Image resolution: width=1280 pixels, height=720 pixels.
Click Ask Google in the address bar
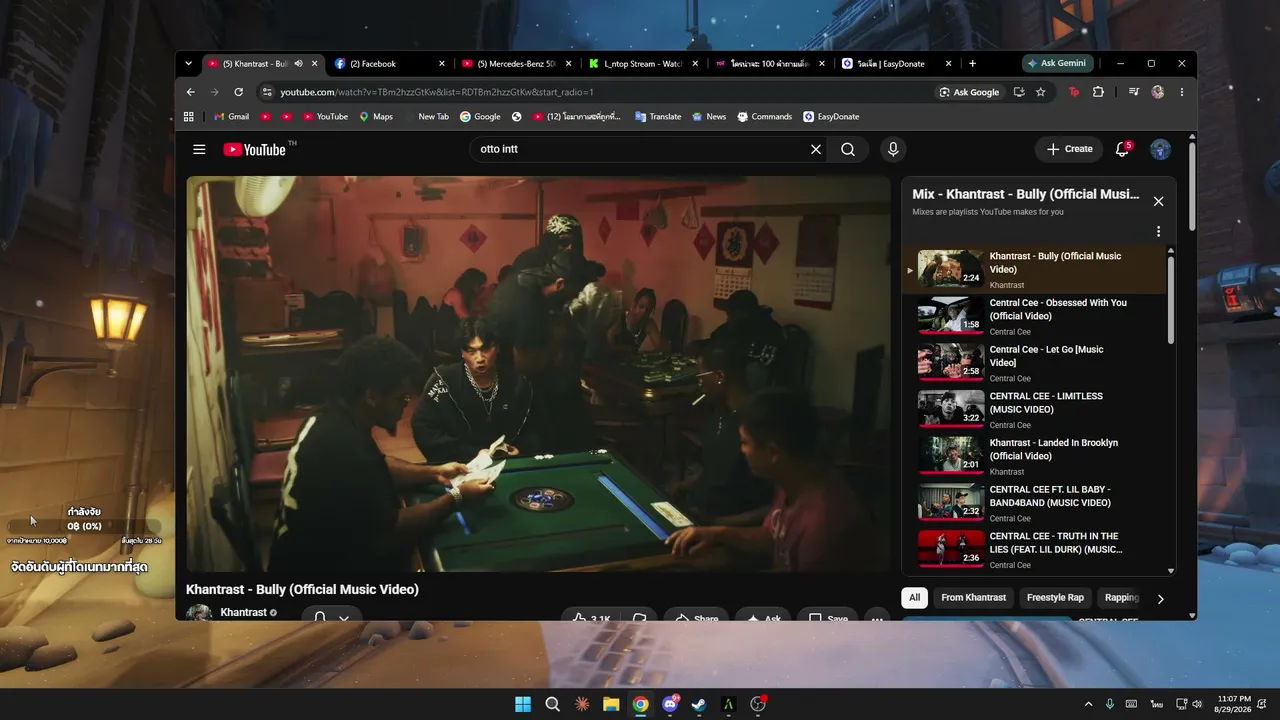point(969,92)
